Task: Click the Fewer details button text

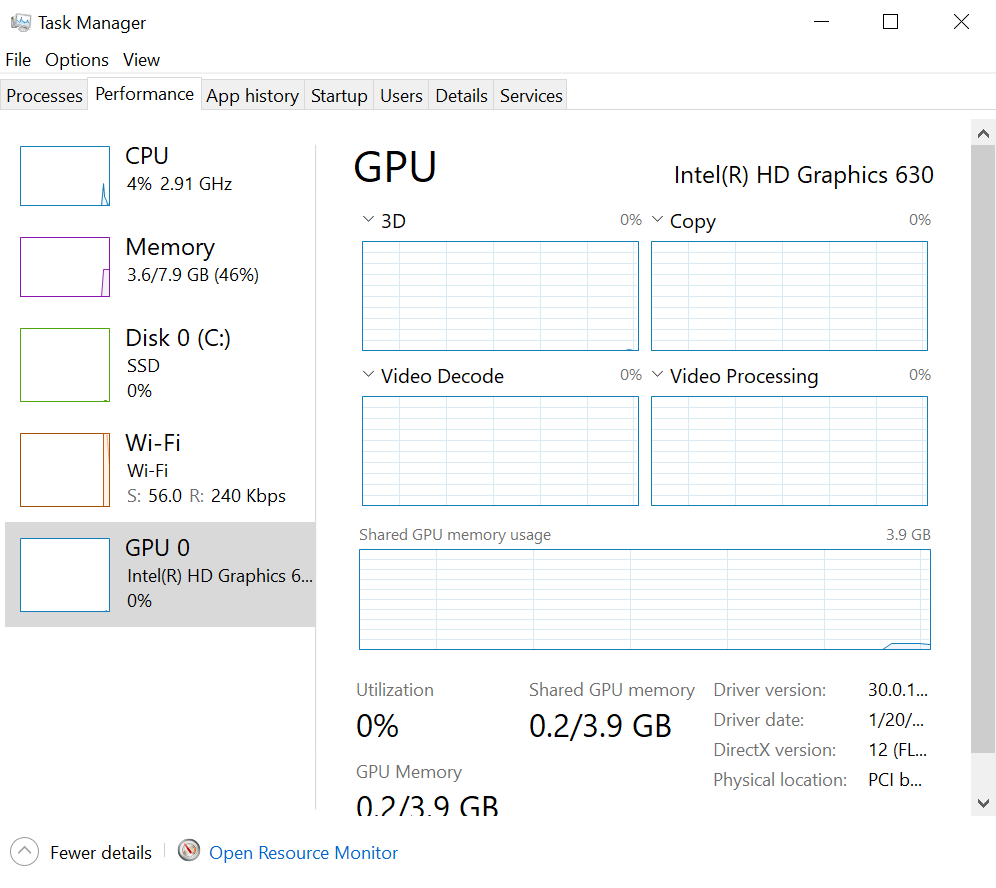Action: [101, 853]
